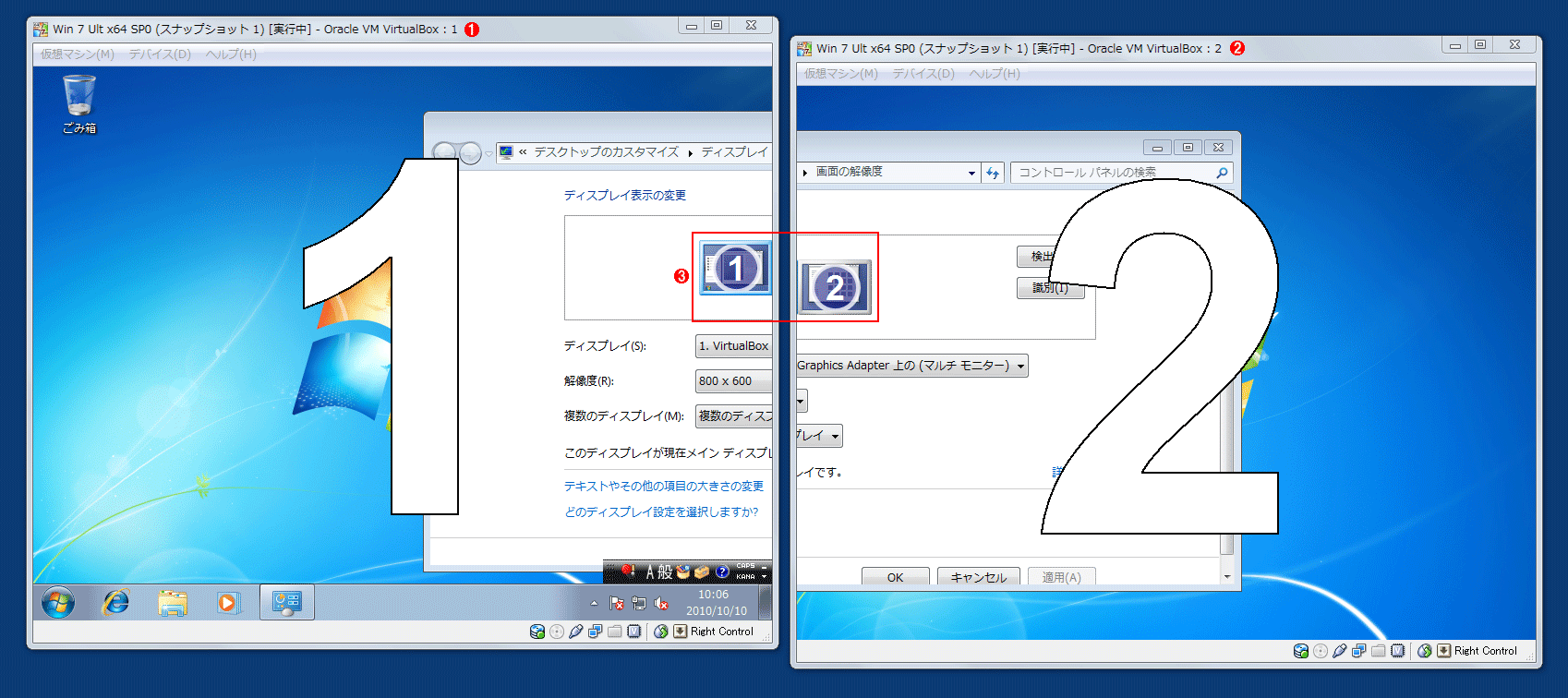This screenshot has width=1568, height=698.
Task: Click the Windows Start orb
Action: point(57,603)
